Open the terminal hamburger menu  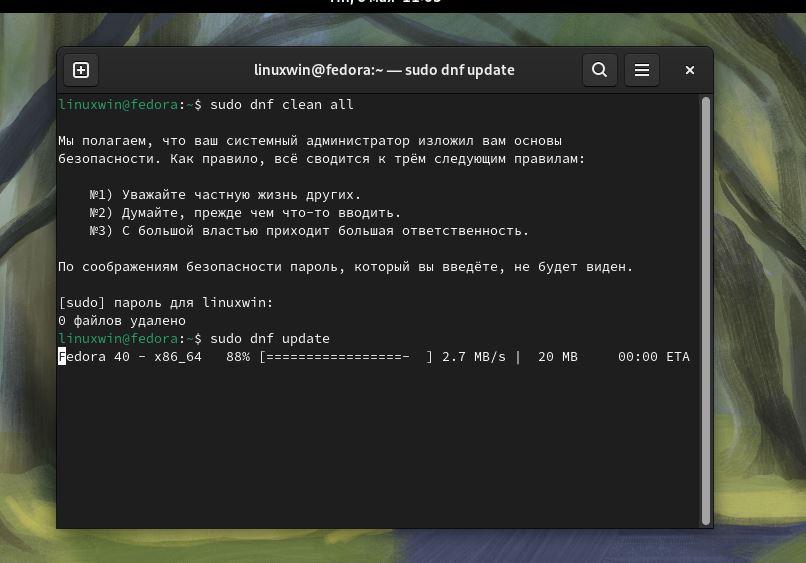[642, 70]
